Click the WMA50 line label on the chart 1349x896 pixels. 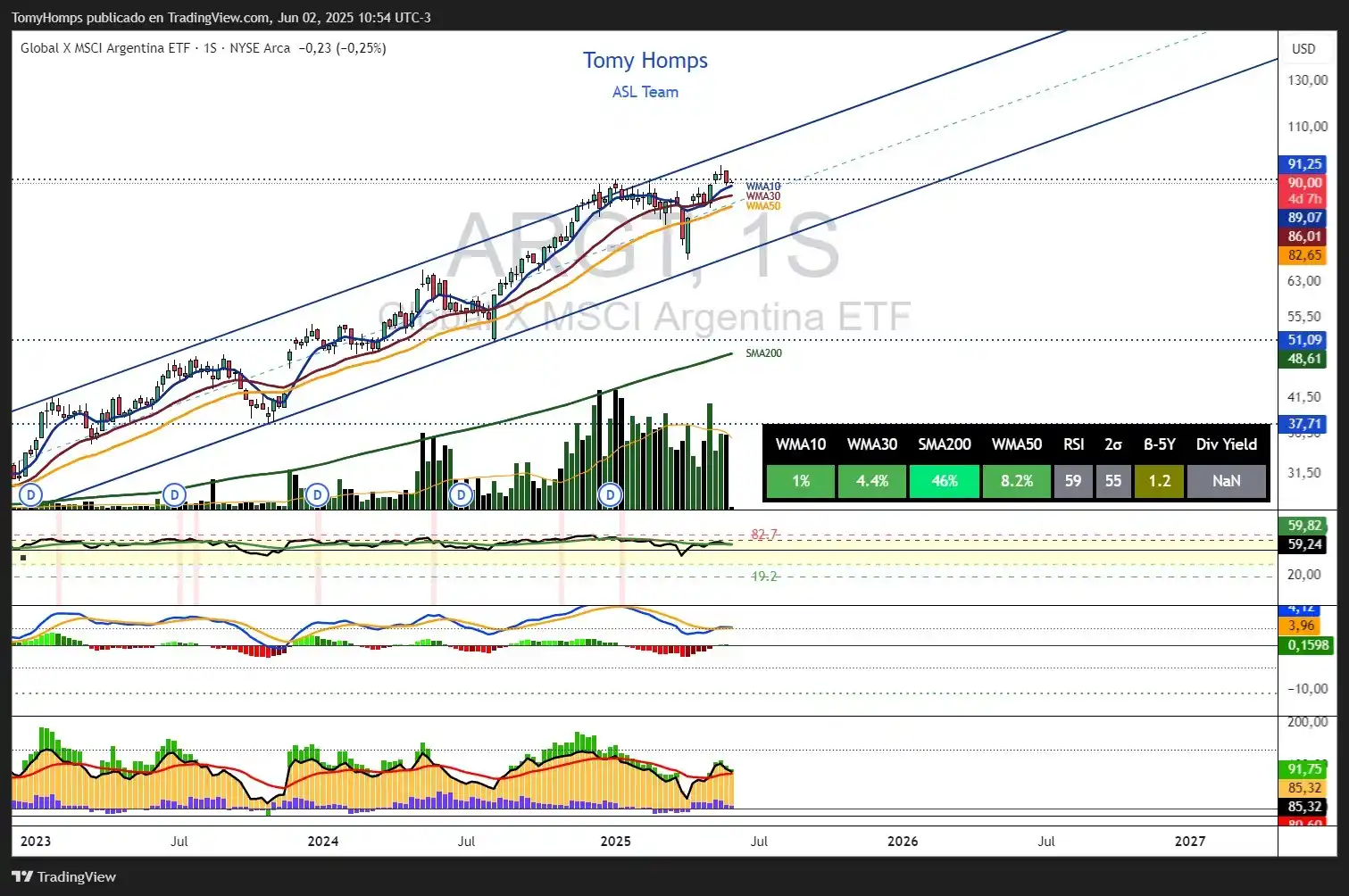[763, 206]
